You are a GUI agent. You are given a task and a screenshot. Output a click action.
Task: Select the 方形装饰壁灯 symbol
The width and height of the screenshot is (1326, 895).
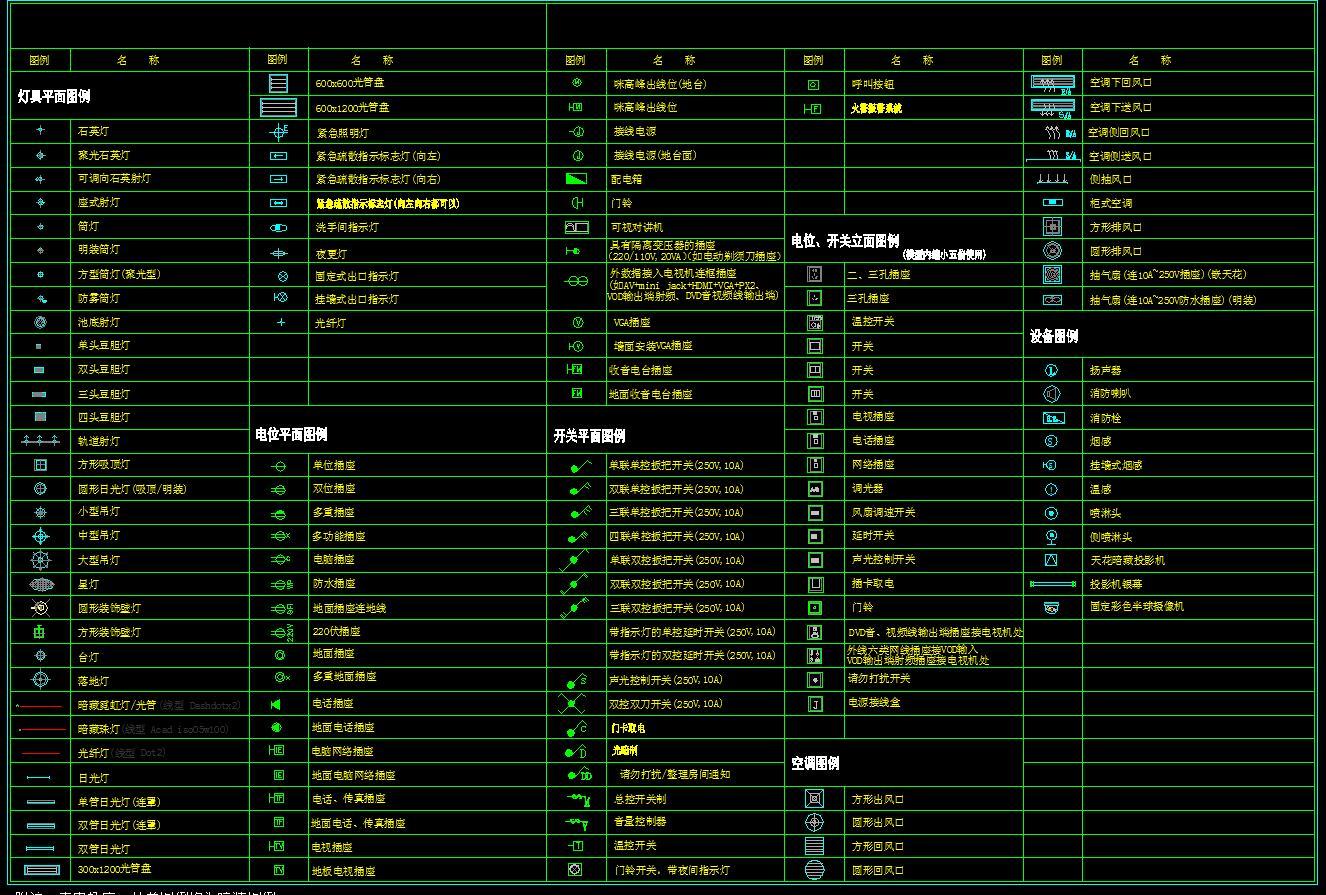point(40,632)
